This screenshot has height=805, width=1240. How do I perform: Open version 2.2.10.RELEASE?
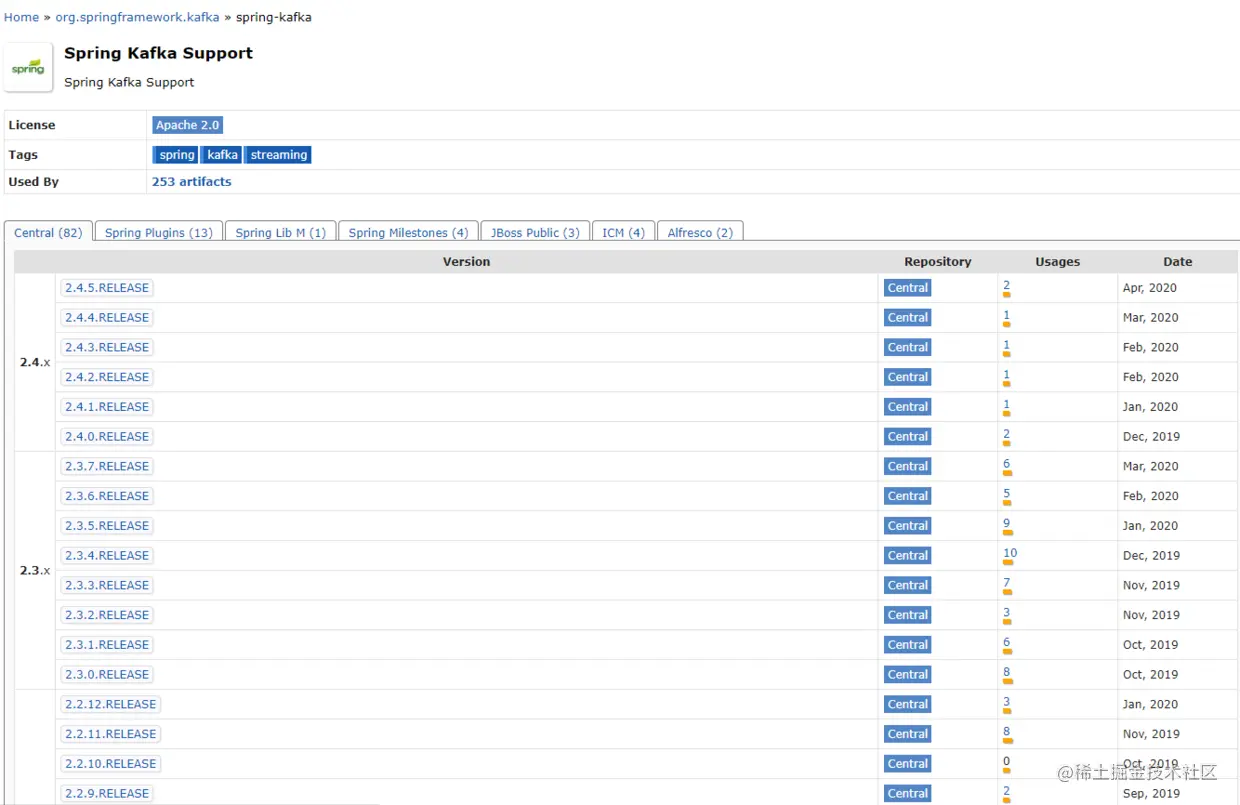110,764
